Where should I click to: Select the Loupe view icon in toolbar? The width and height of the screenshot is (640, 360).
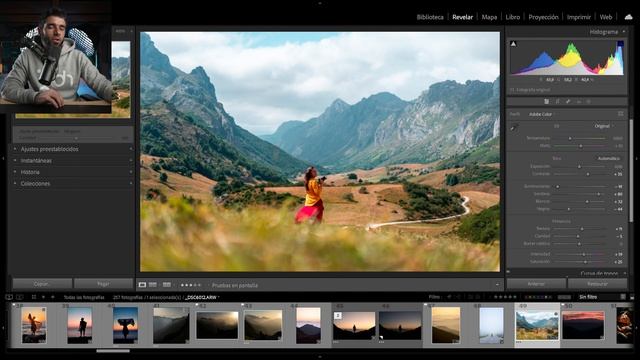[x=142, y=284]
